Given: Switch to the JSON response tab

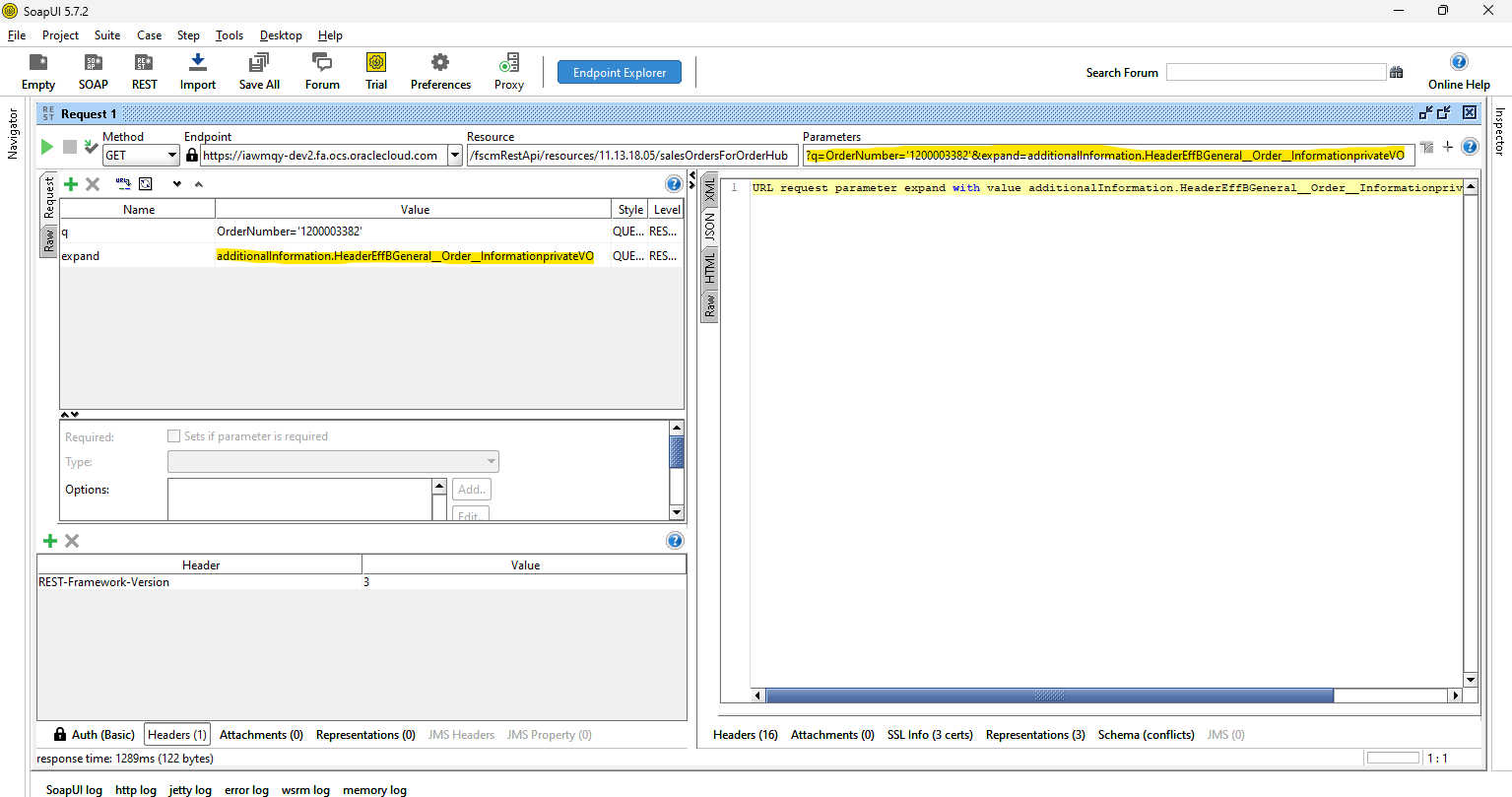Looking at the screenshot, I should click(x=710, y=228).
